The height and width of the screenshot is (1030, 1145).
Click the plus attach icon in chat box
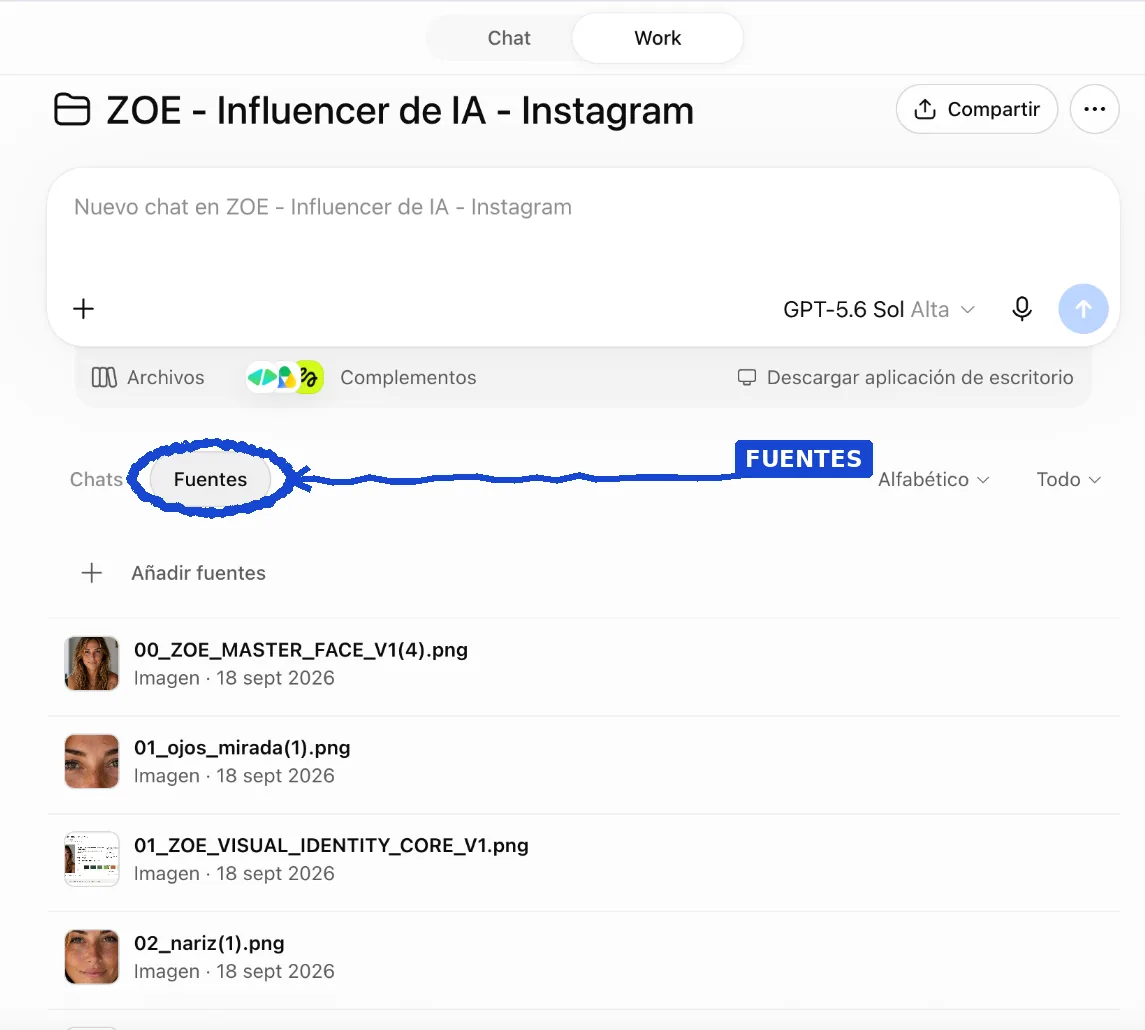pos(84,309)
